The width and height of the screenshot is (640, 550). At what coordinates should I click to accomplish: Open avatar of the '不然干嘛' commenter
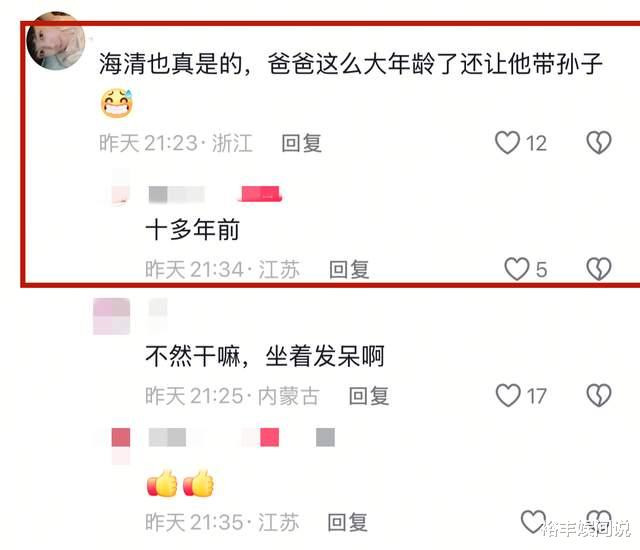(x=111, y=316)
